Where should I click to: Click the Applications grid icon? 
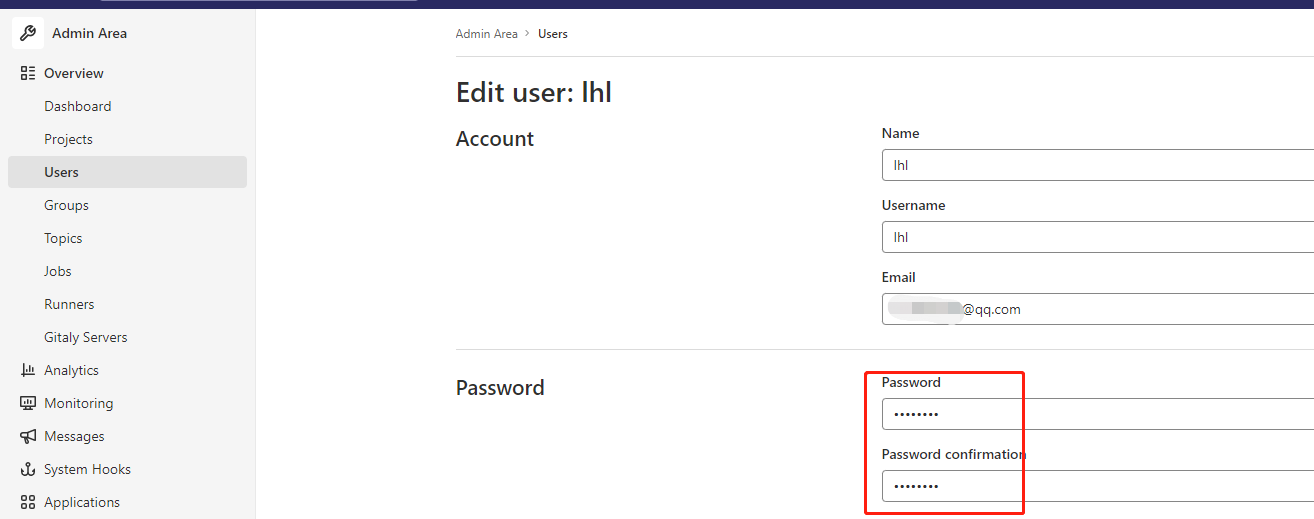tap(28, 502)
